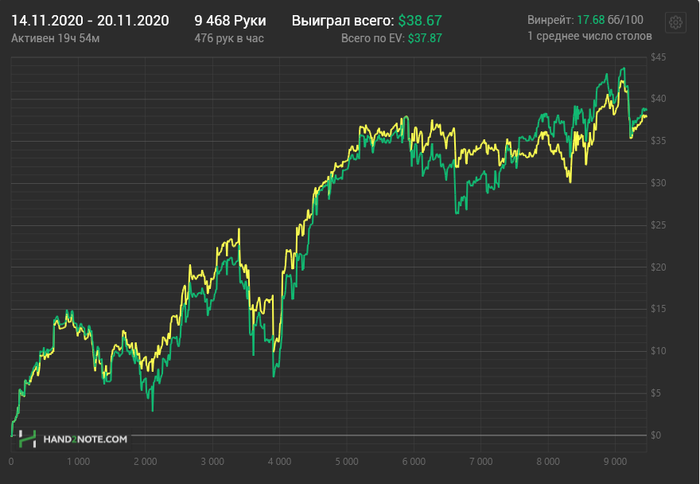The width and height of the screenshot is (700, 484).
Task: Click the 'Винрейт:' label
Action: [x=550, y=20]
